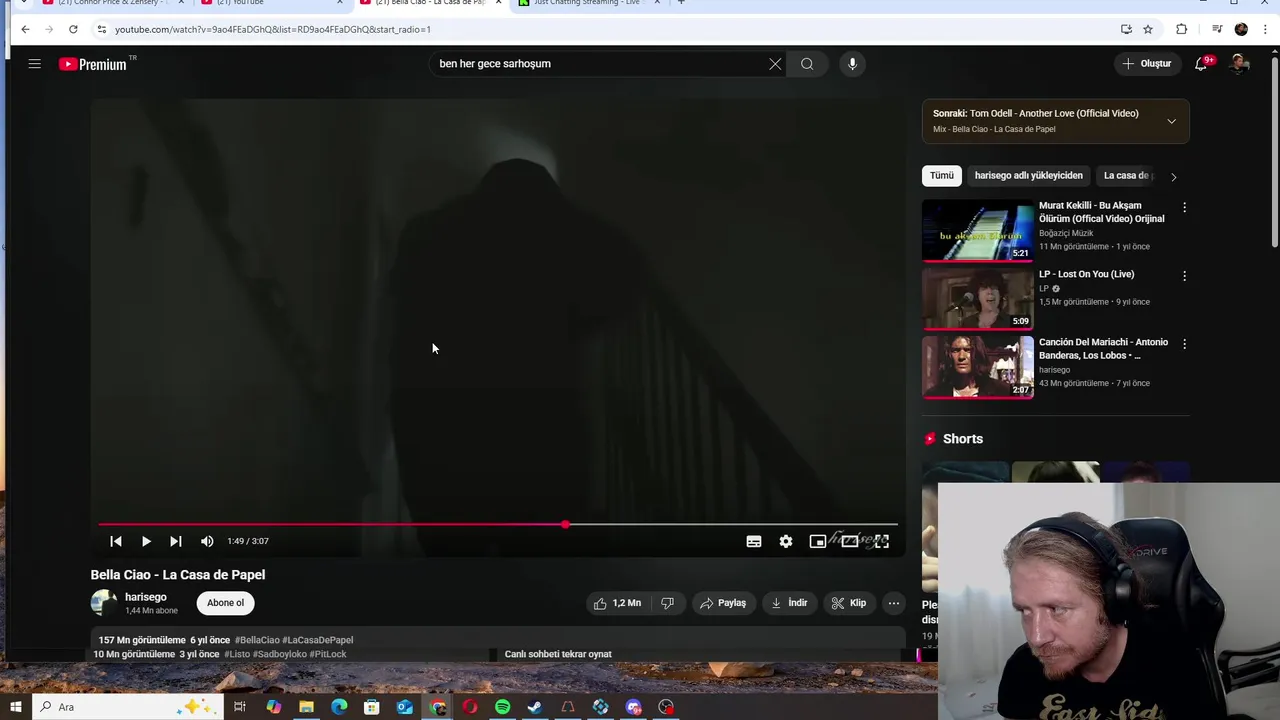Clear the search box with the X

775,64
